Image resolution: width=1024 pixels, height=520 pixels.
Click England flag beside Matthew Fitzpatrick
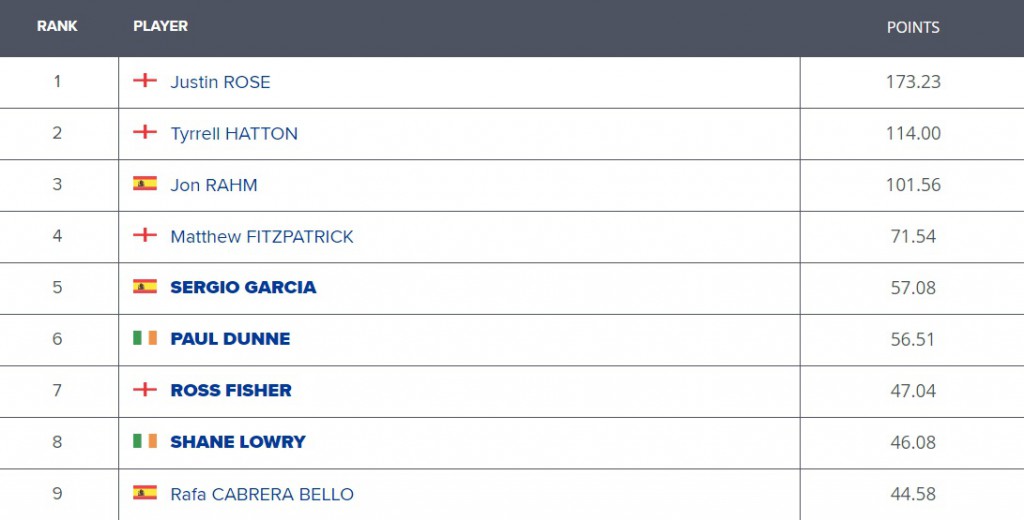click(x=145, y=235)
